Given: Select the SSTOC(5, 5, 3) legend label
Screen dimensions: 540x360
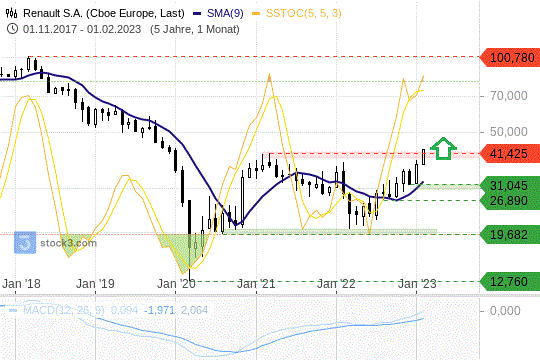Looking at the screenshot, I should (304, 13).
